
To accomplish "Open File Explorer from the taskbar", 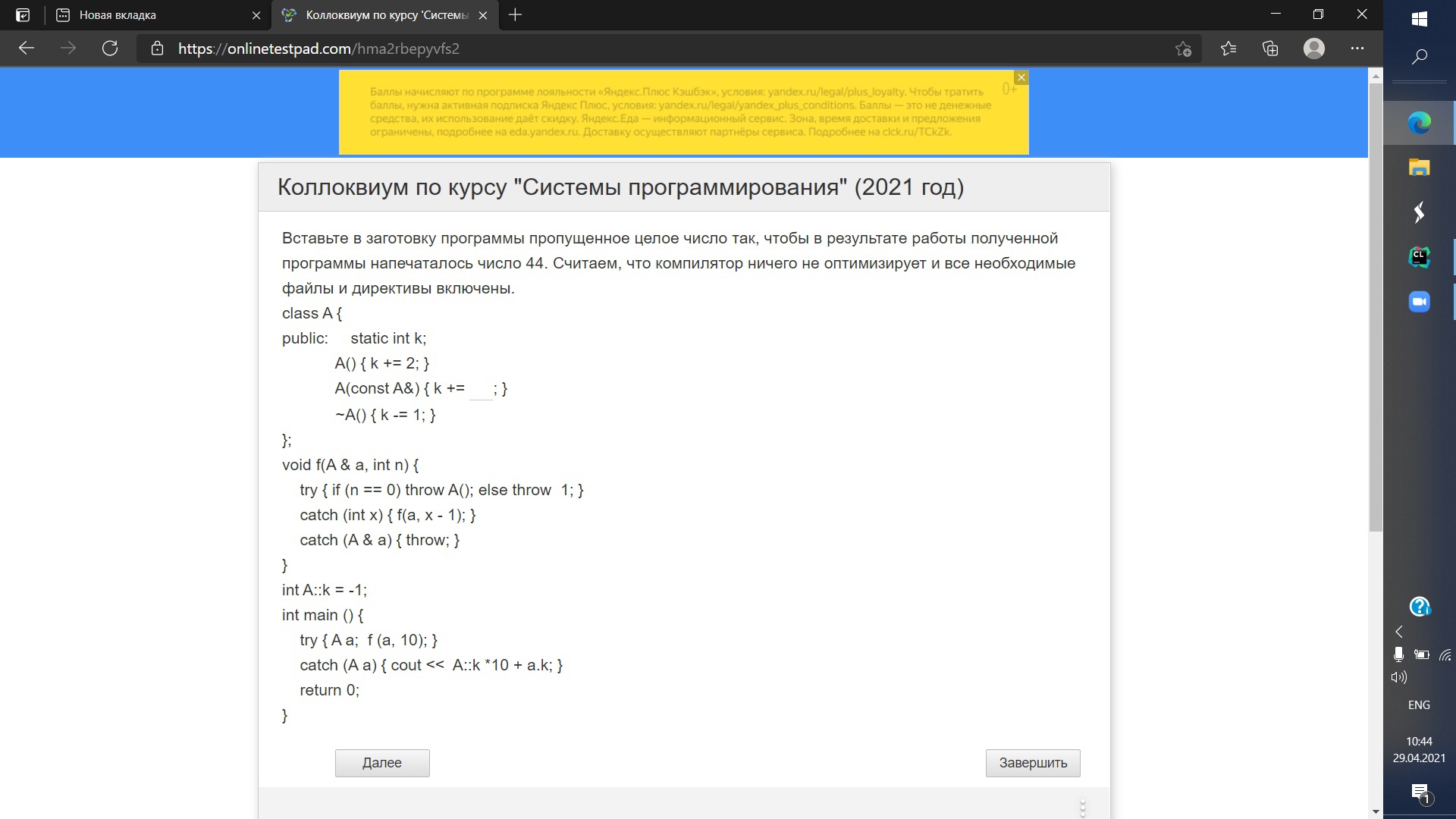I will (x=1420, y=167).
